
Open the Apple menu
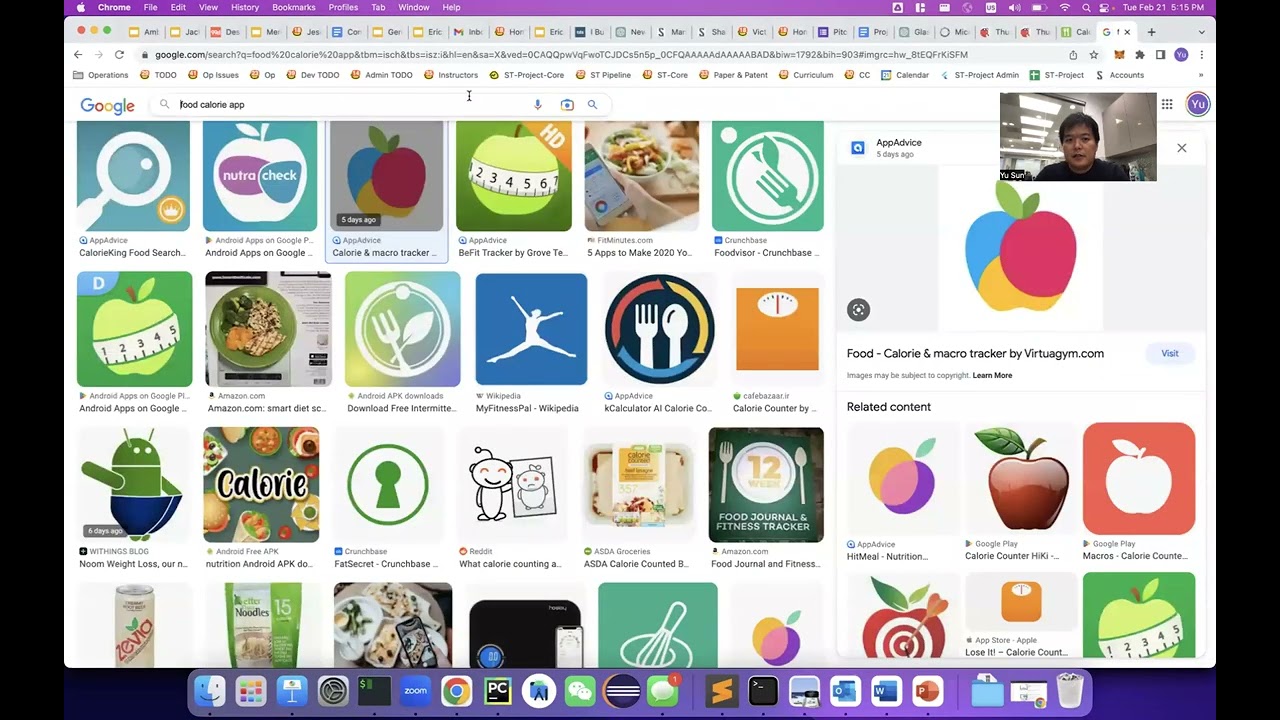[x=81, y=7]
